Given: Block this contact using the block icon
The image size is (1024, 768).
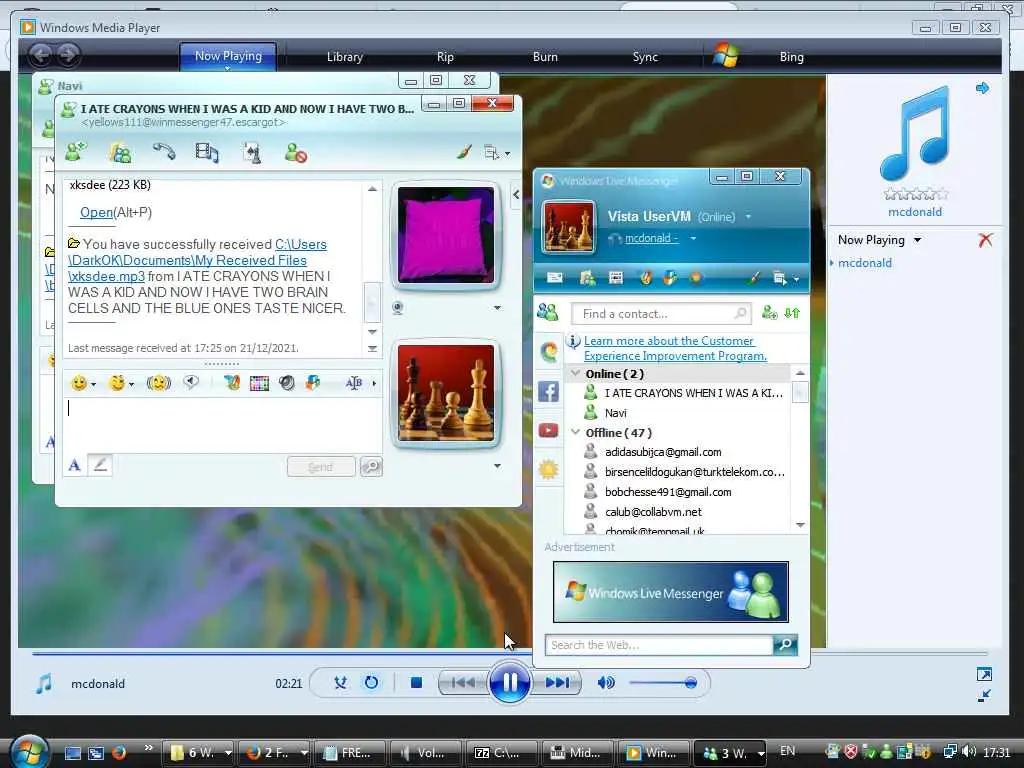Looking at the screenshot, I should click(296, 153).
